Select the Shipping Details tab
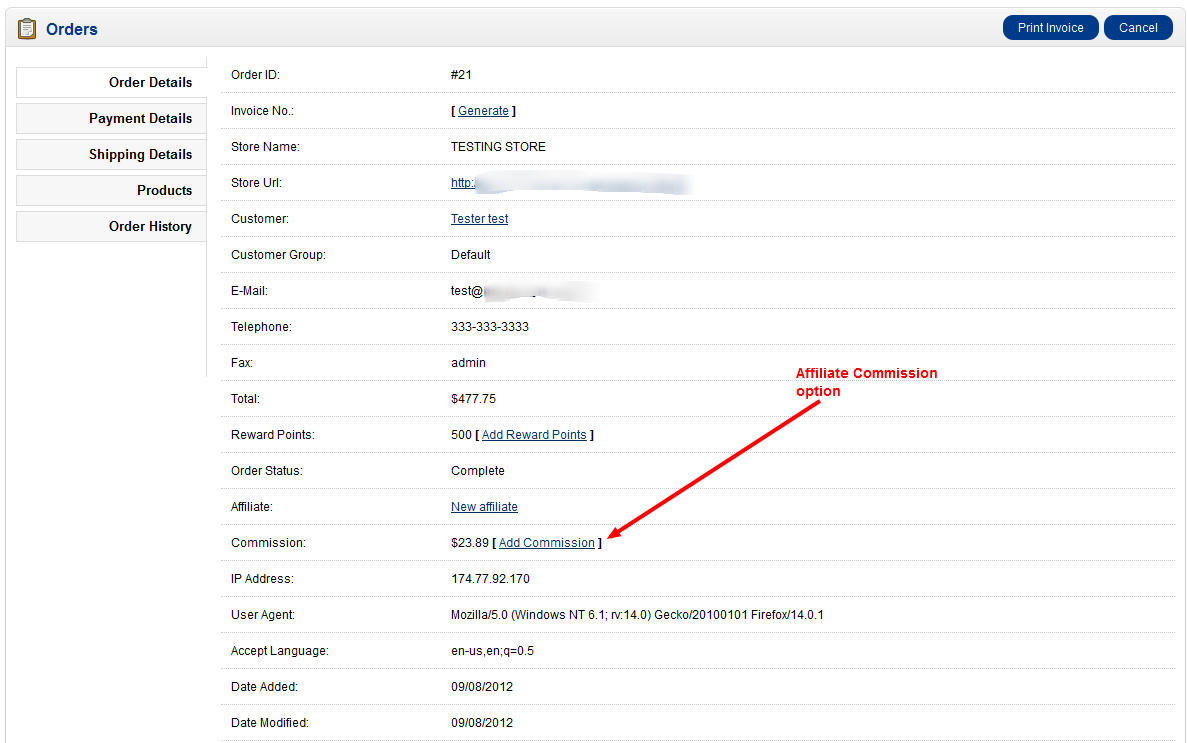The height and width of the screenshot is (743, 1187). tap(111, 155)
